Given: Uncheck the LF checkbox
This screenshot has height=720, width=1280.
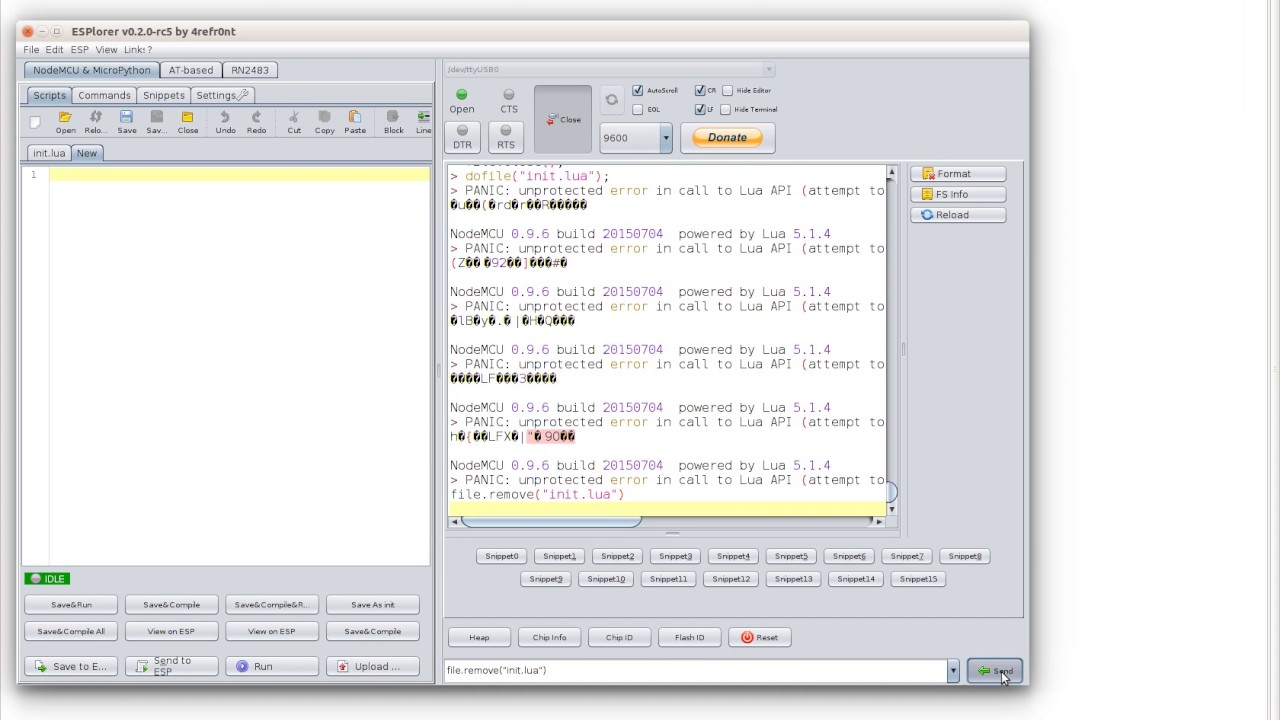Looking at the screenshot, I should click(700, 110).
